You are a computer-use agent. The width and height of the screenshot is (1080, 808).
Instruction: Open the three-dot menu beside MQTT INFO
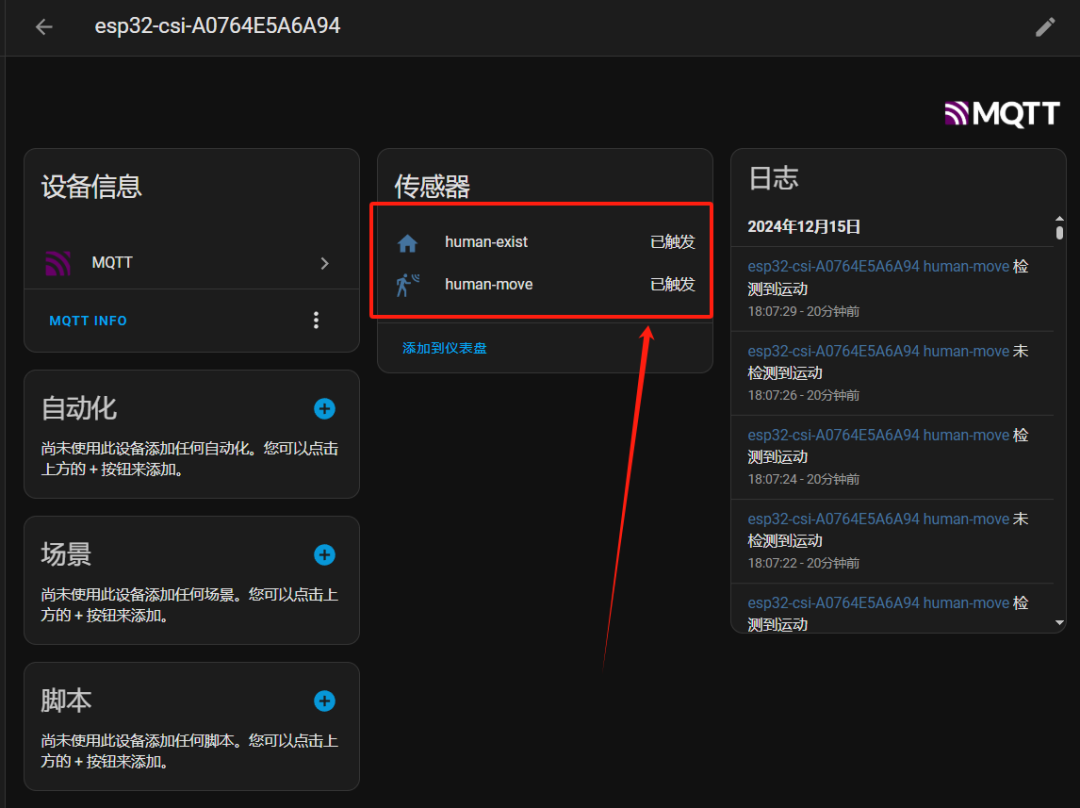[316, 320]
